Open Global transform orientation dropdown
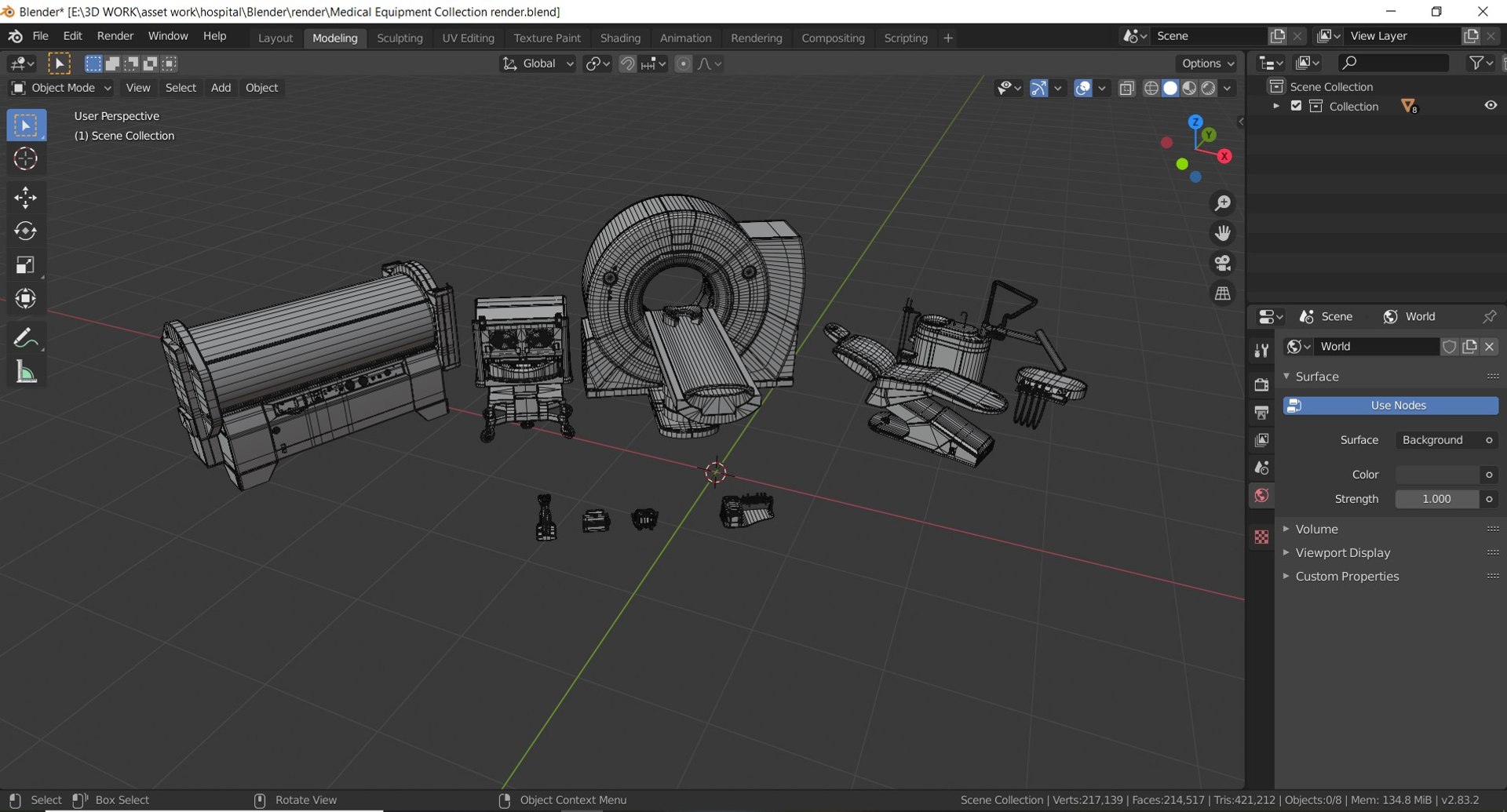1507x812 pixels. pos(538,64)
